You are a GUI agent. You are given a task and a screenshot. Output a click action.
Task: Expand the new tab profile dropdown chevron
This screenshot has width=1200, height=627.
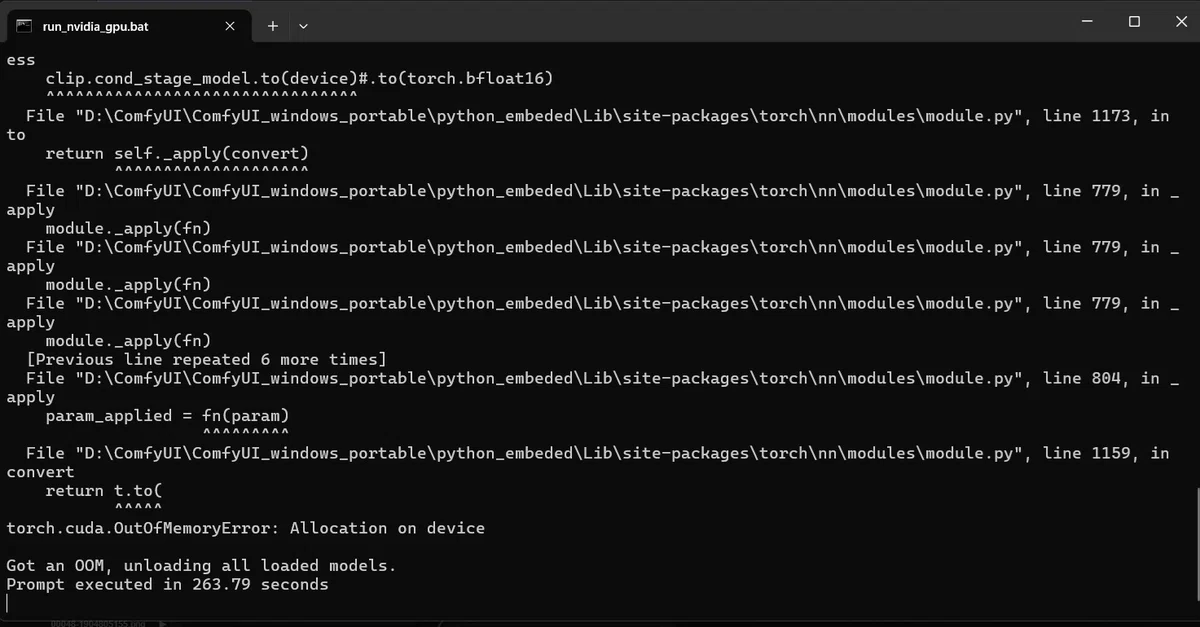pos(303,26)
